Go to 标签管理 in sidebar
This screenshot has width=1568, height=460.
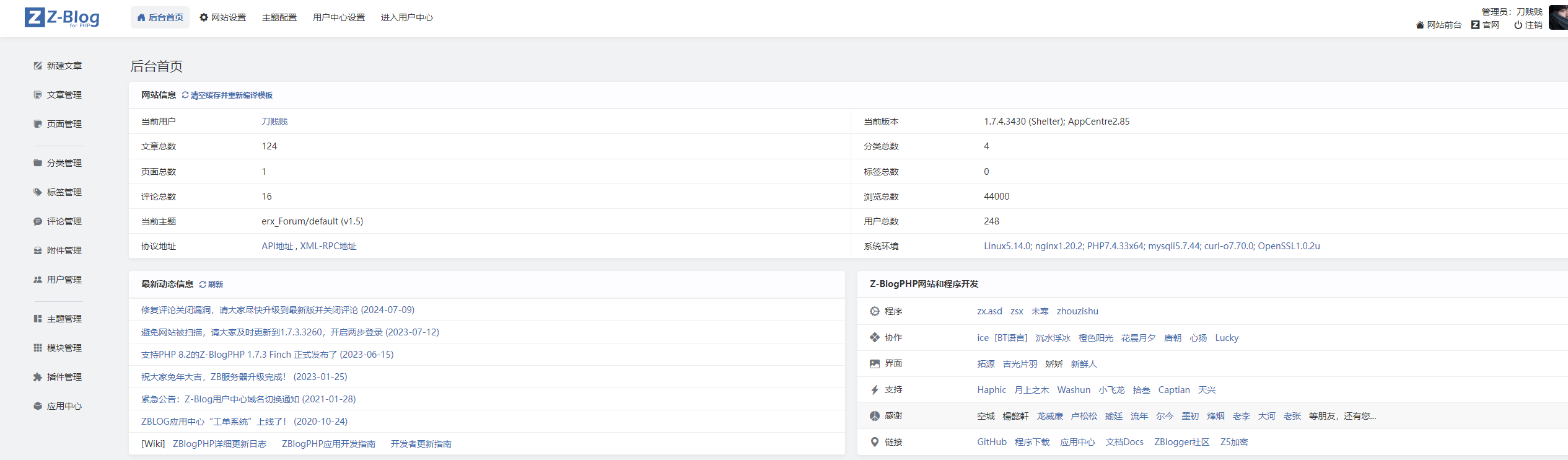(64, 192)
